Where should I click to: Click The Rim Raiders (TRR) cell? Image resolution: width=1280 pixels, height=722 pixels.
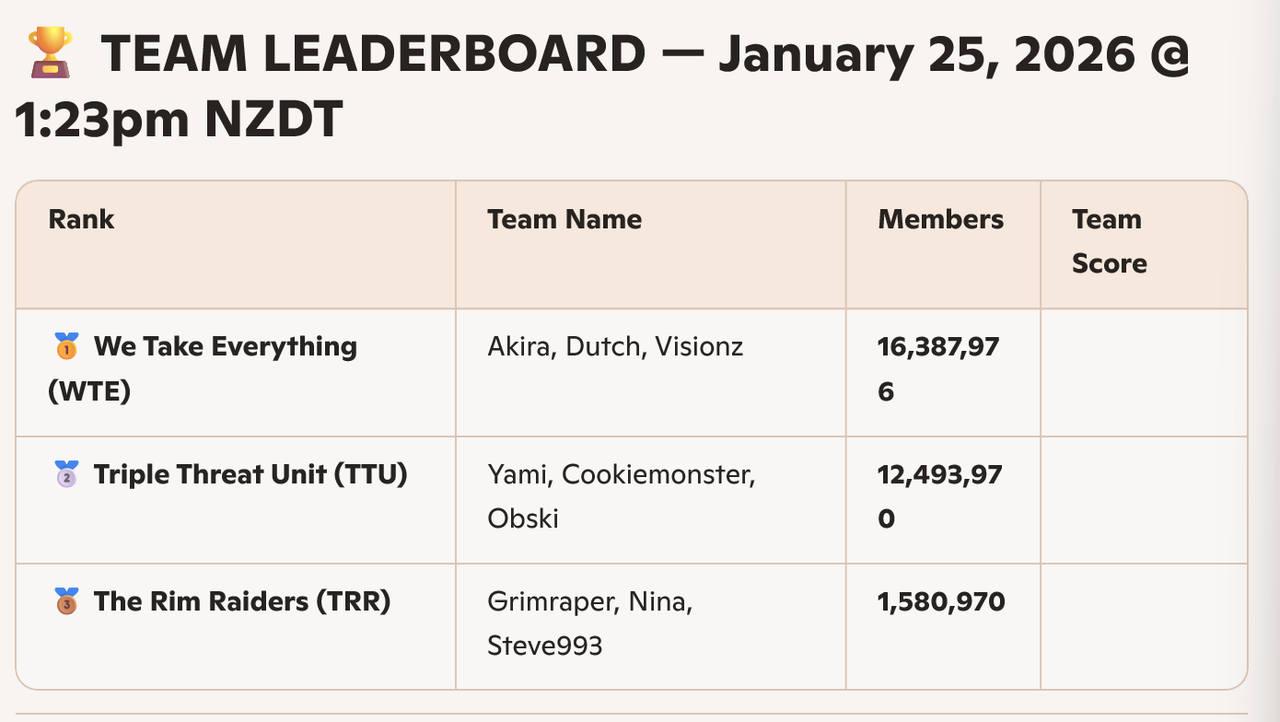click(241, 602)
